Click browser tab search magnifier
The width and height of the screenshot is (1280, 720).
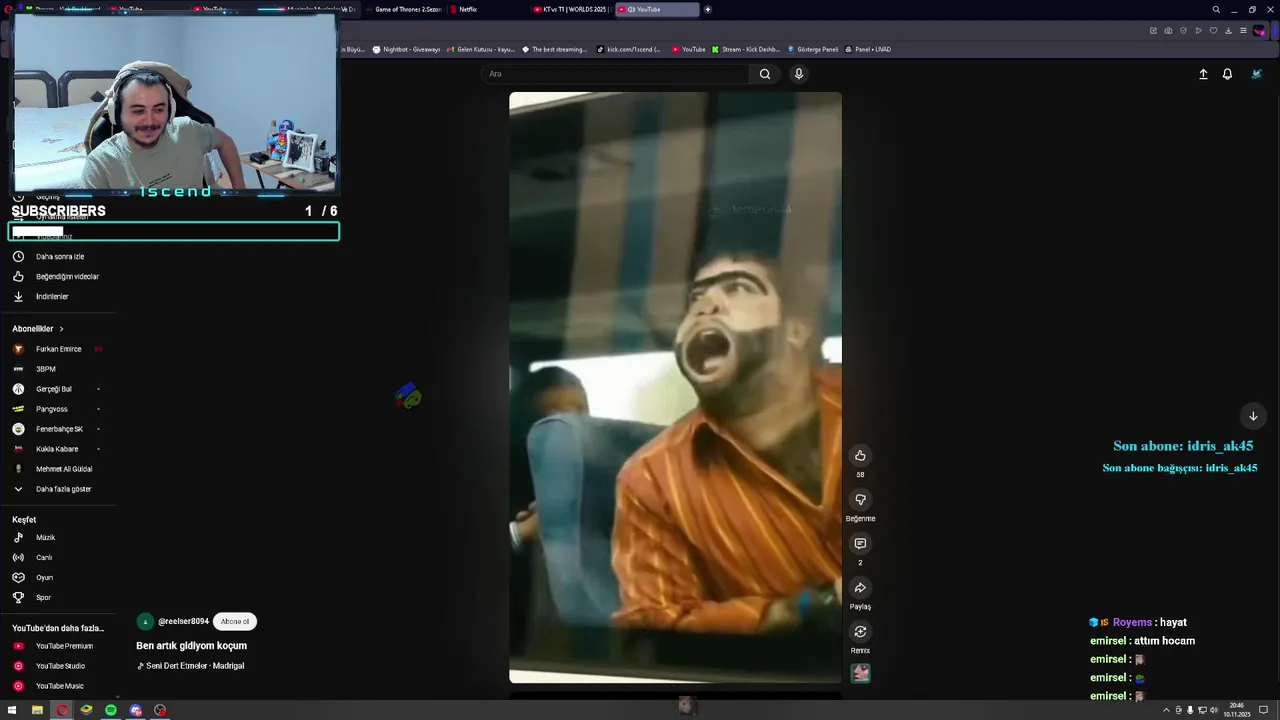(x=1216, y=9)
